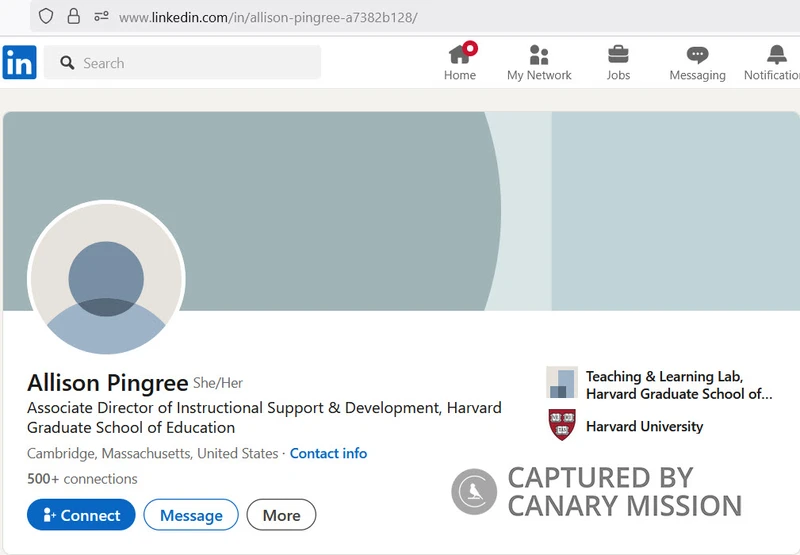The image size is (800, 555).
Task: Expand the More actions menu
Action: tap(281, 515)
